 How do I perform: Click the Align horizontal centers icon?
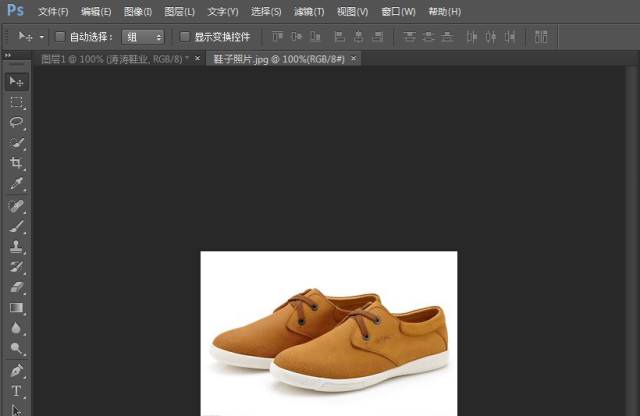click(359, 37)
